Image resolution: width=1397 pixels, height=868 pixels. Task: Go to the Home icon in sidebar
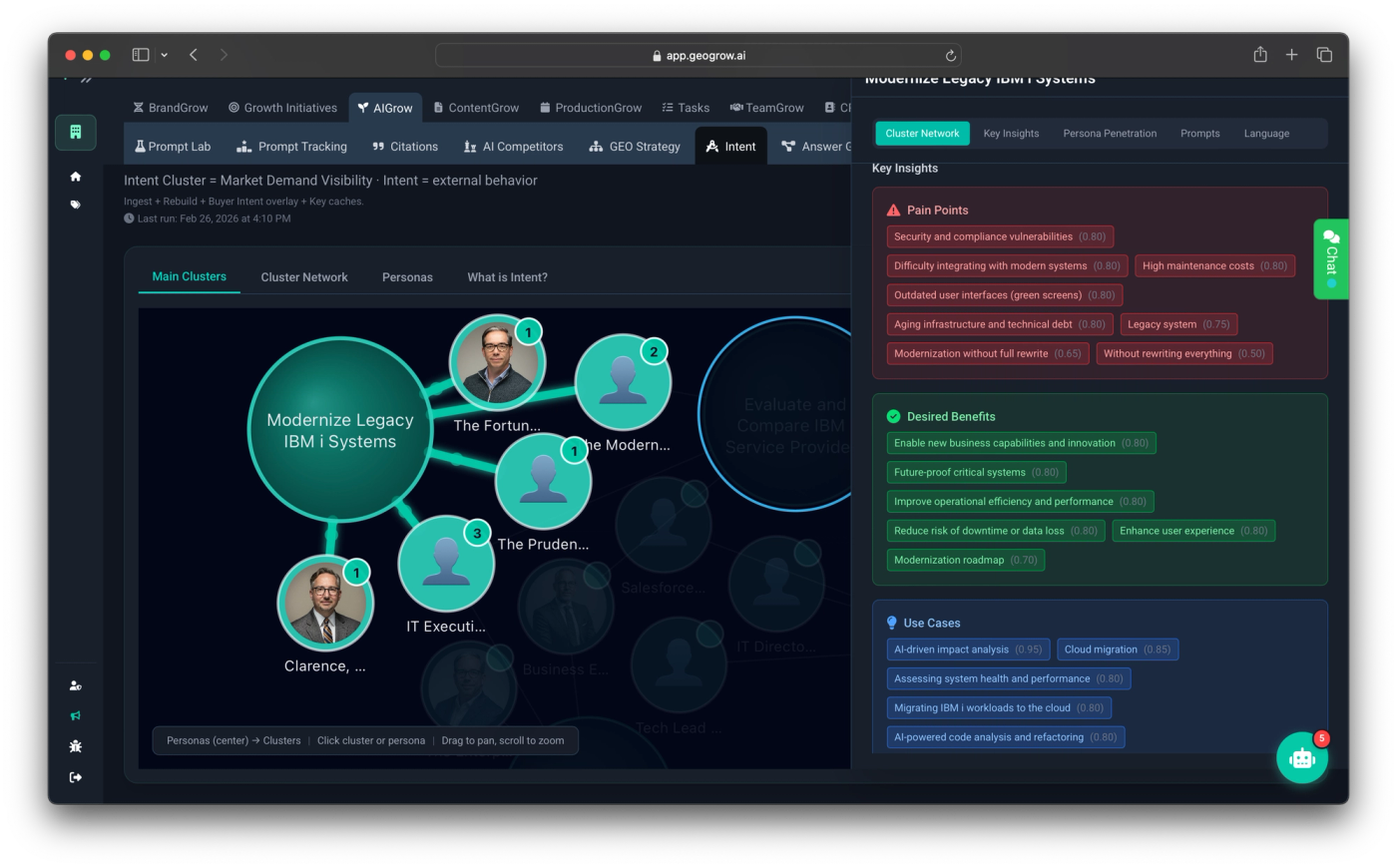point(76,177)
